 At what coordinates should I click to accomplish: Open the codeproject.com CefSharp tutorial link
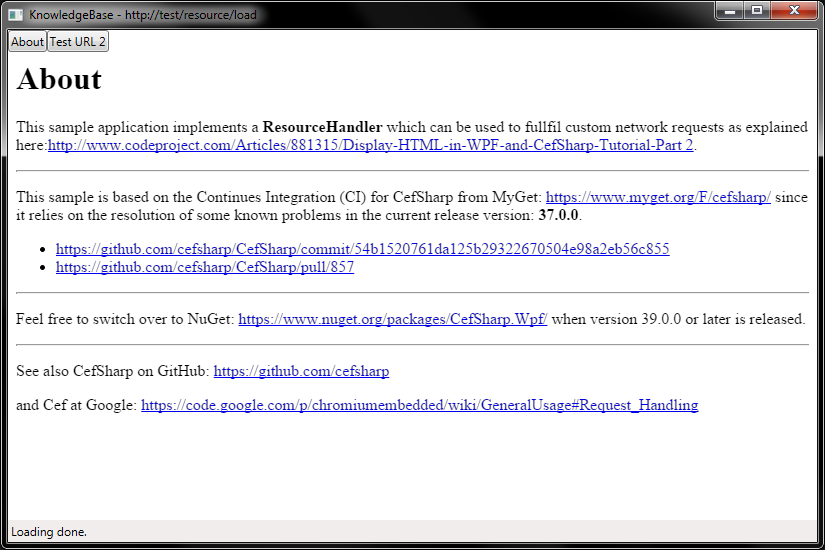click(x=370, y=145)
